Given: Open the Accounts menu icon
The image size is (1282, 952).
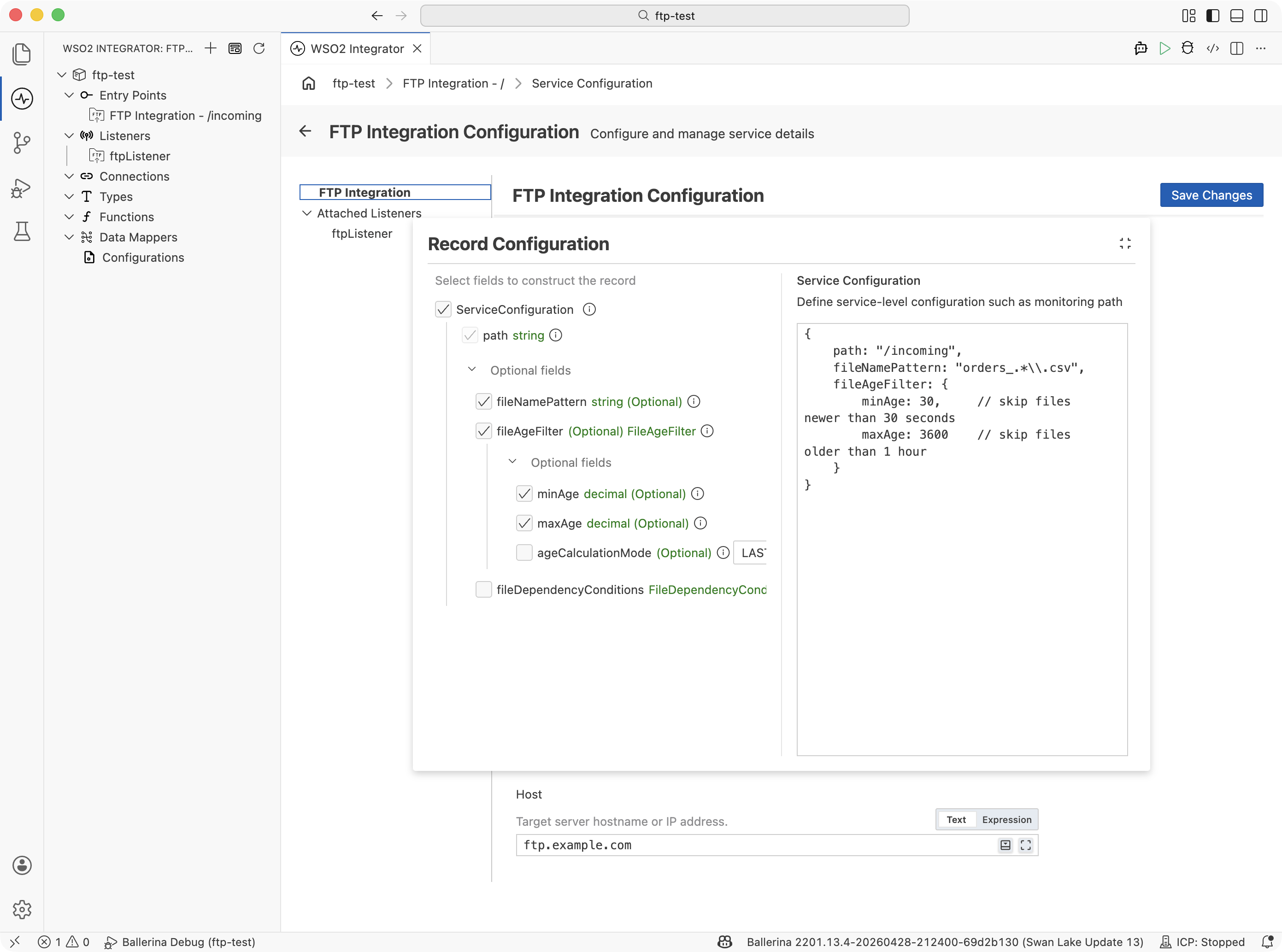Looking at the screenshot, I should click(22, 865).
